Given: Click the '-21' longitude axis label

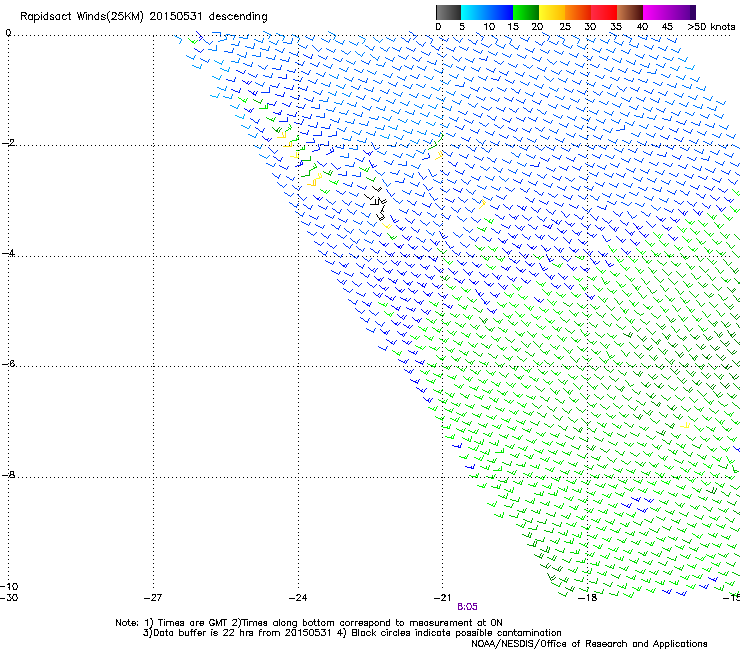Looking at the screenshot, I should click(x=442, y=598).
